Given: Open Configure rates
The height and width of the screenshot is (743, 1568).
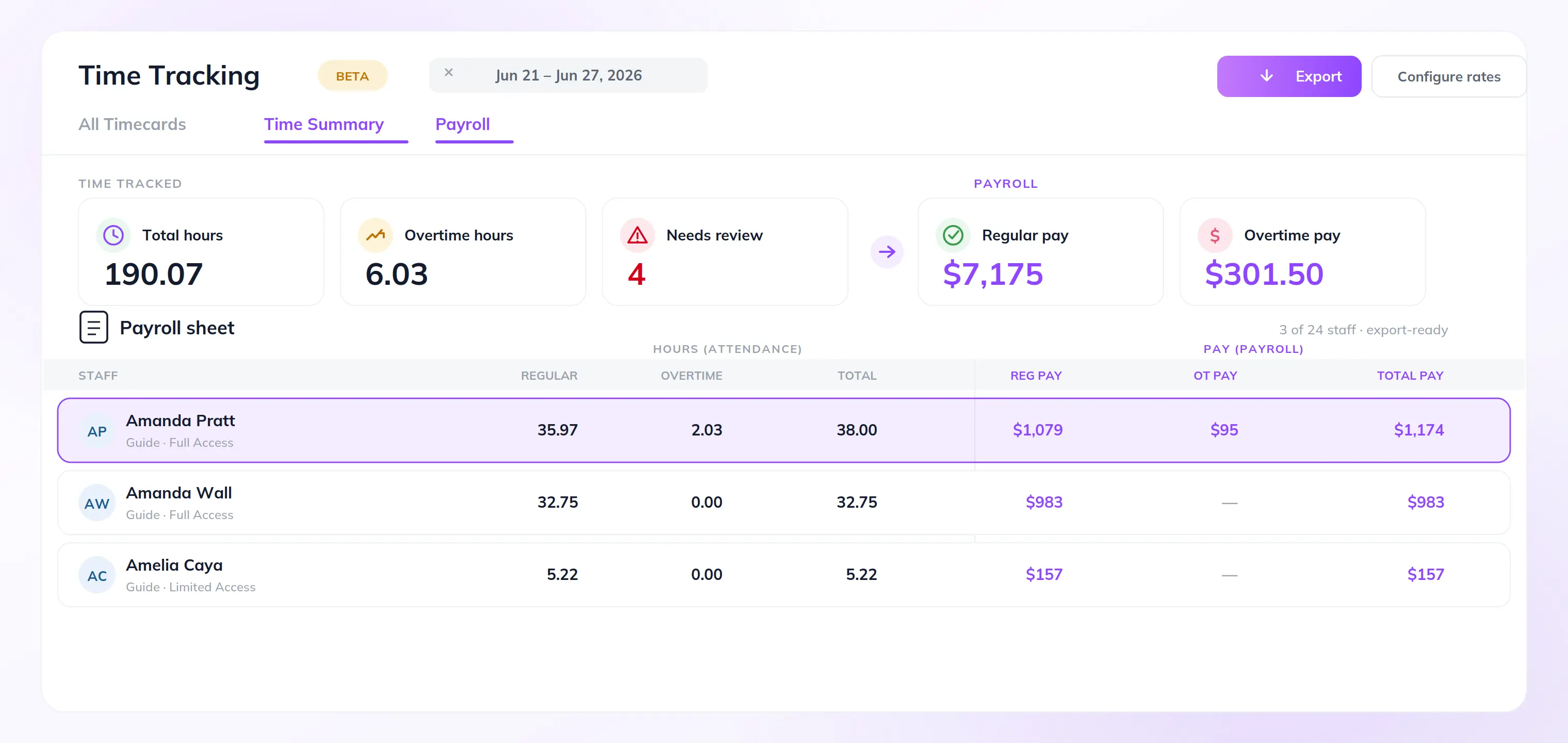Looking at the screenshot, I should point(1449,76).
